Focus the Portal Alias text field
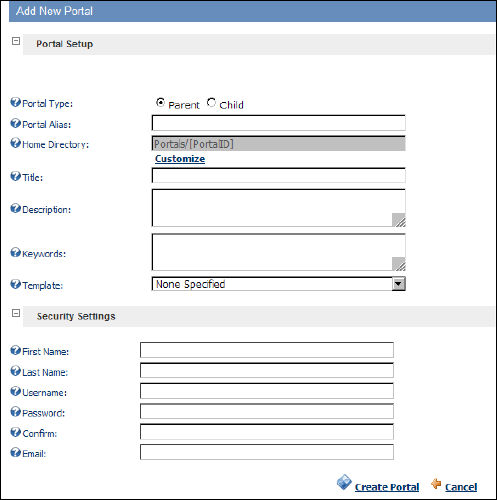This screenshot has width=497, height=500. point(279,123)
